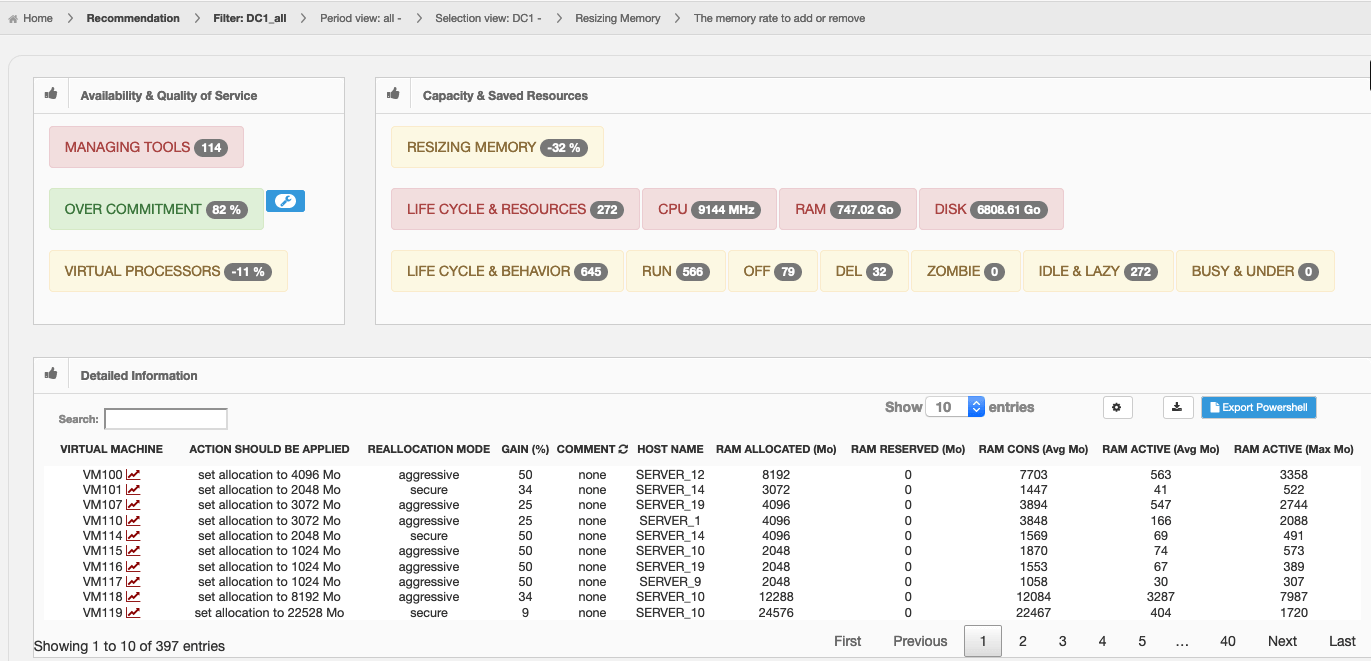Image resolution: width=1371 pixels, height=661 pixels.
Task: Open the chart icon next to VM118
Action: [133, 597]
